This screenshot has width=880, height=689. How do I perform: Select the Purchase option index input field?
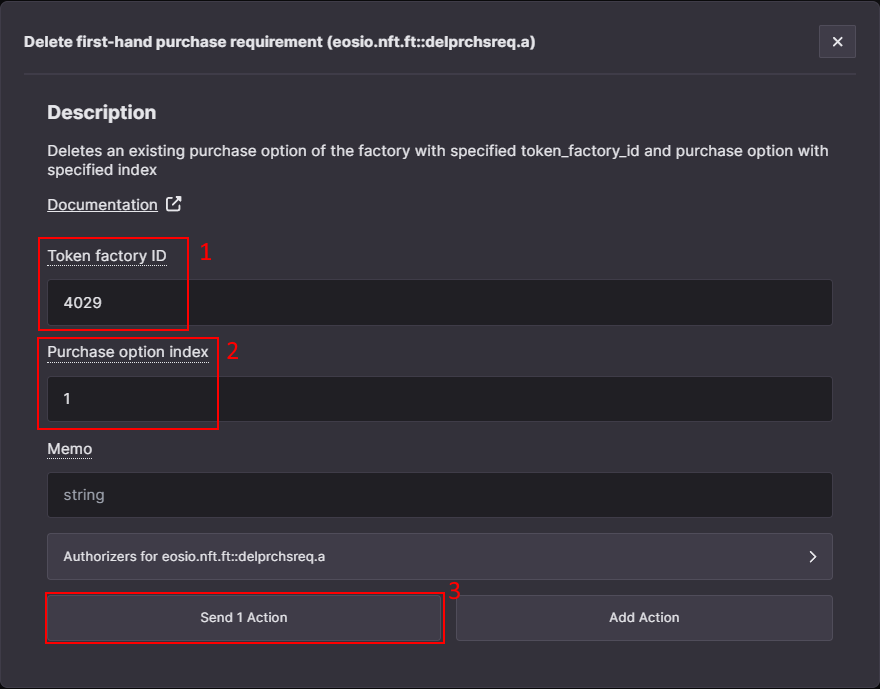tap(439, 399)
